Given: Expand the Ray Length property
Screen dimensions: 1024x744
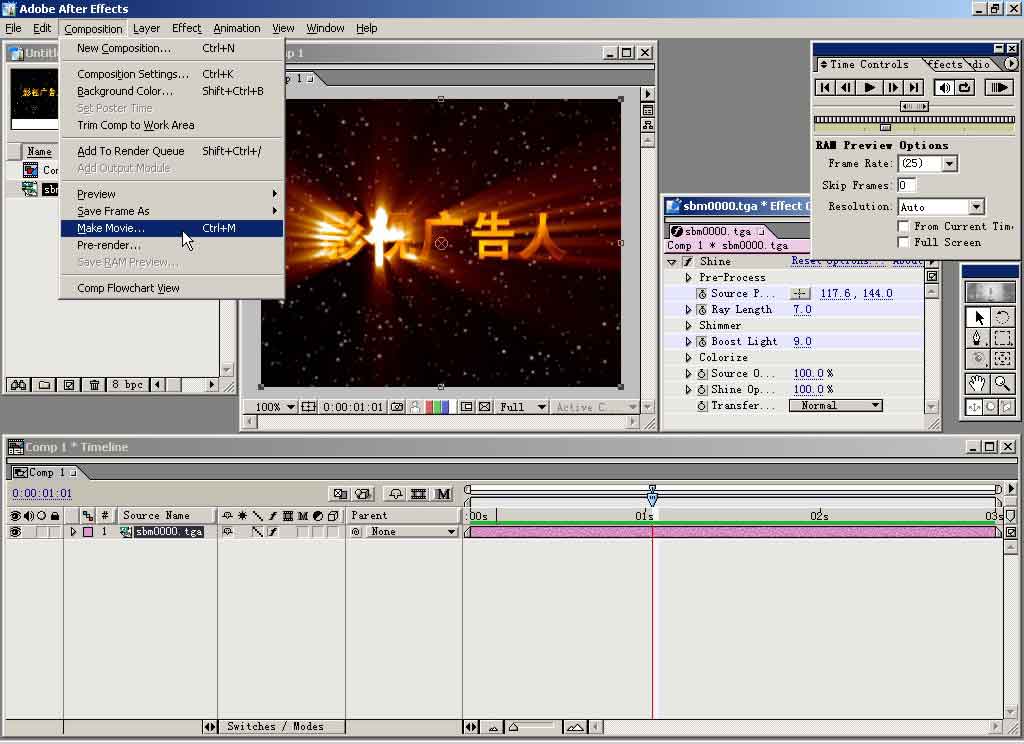Looking at the screenshot, I should (688, 310).
